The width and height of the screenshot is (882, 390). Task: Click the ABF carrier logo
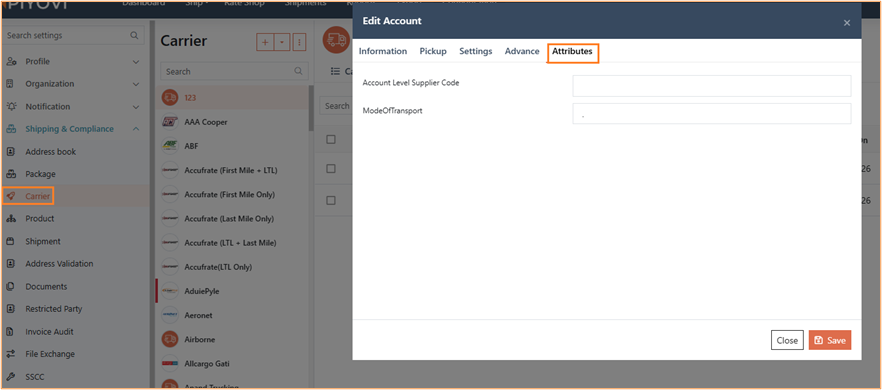point(169,146)
